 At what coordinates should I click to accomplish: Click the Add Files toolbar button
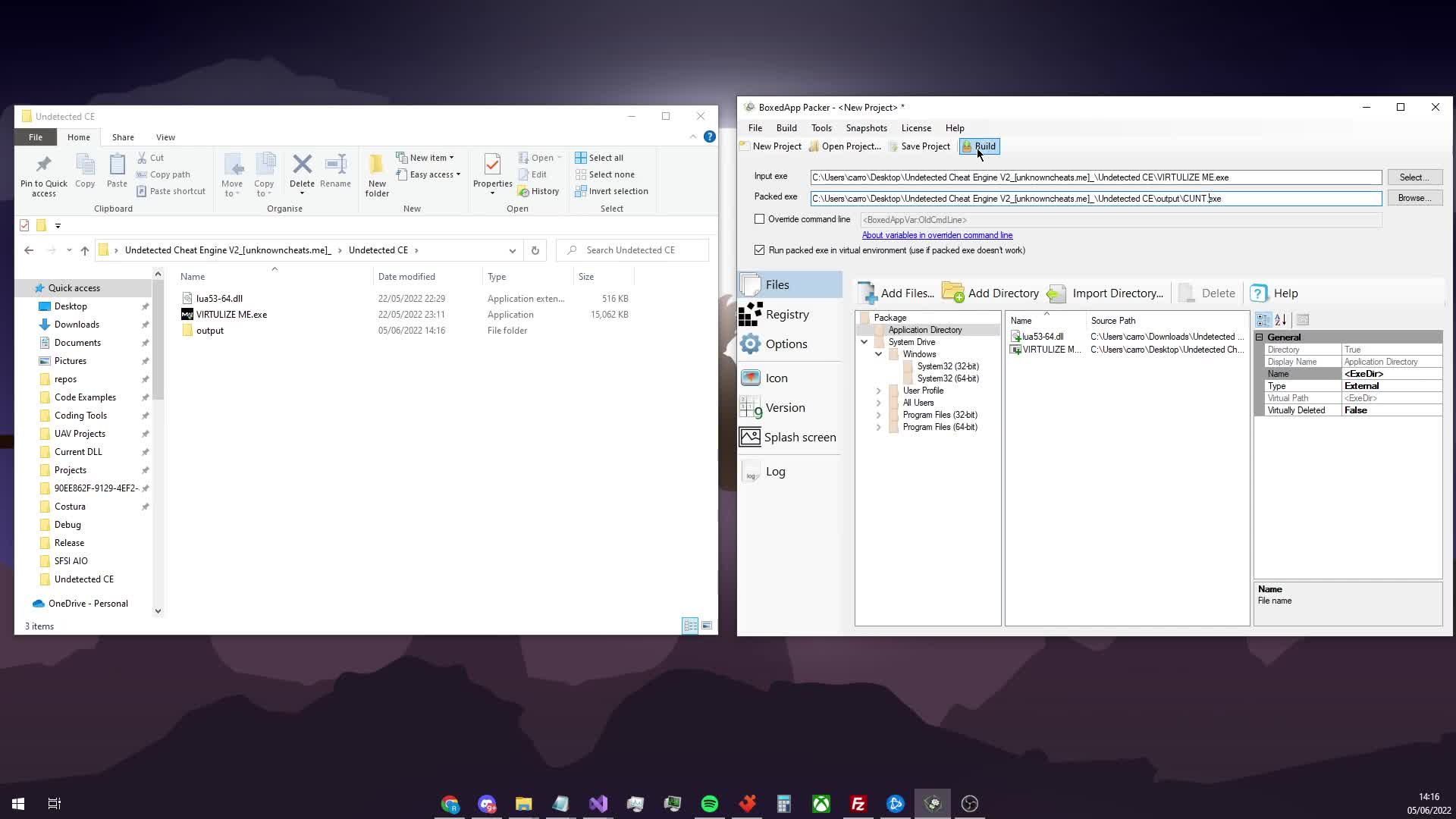click(x=896, y=293)
